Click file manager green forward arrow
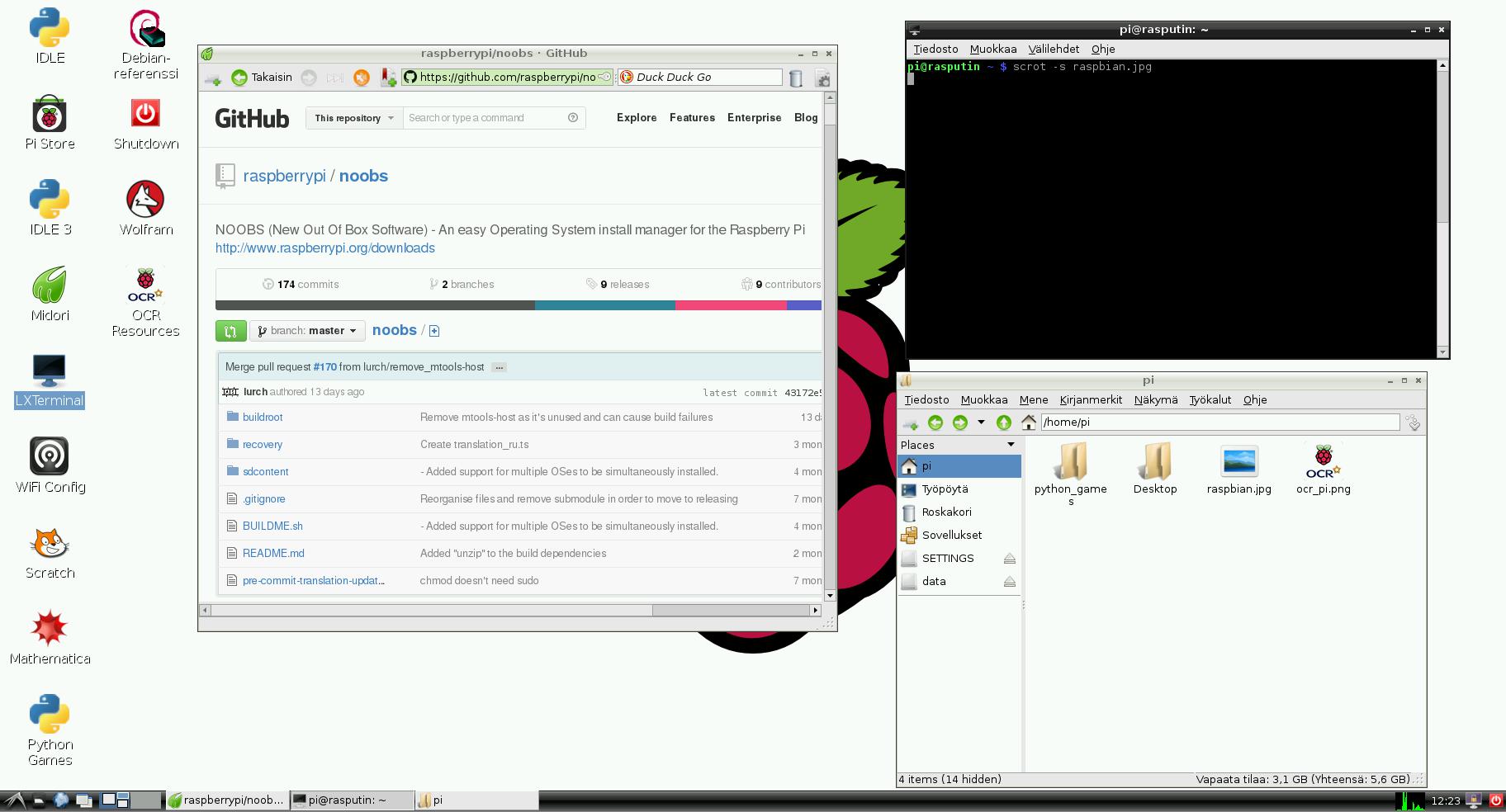1506x812 pixels. pos(959,423)
